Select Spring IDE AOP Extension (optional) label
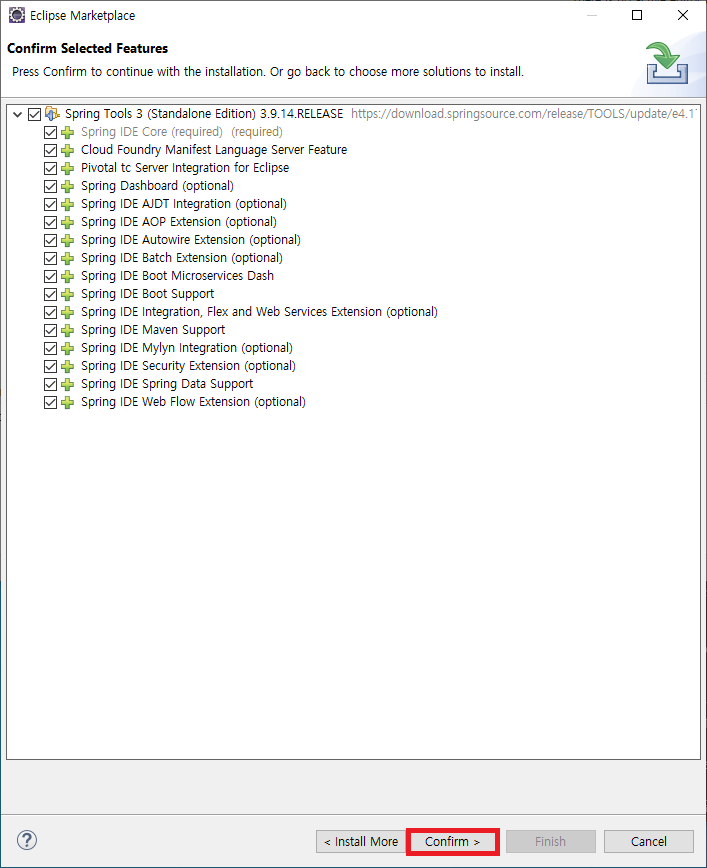This screenshot has height=868, width=707. (x=179, y=222)
